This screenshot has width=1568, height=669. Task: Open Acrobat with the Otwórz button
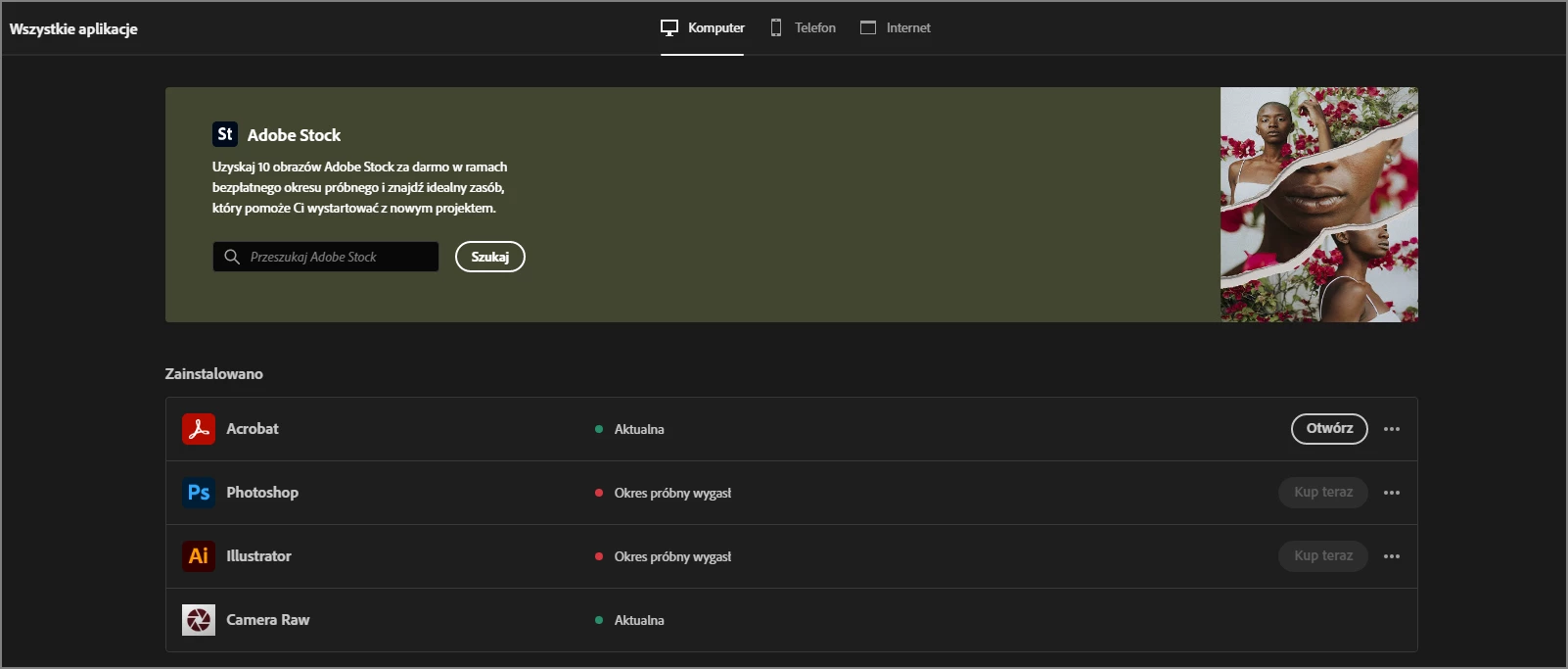[1329, 429]
